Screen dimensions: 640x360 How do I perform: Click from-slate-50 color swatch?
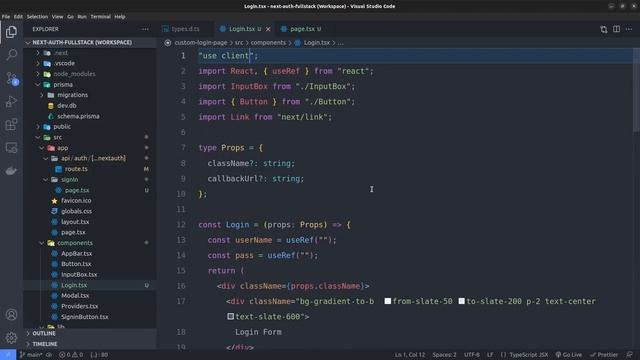[x=388, y=301]
